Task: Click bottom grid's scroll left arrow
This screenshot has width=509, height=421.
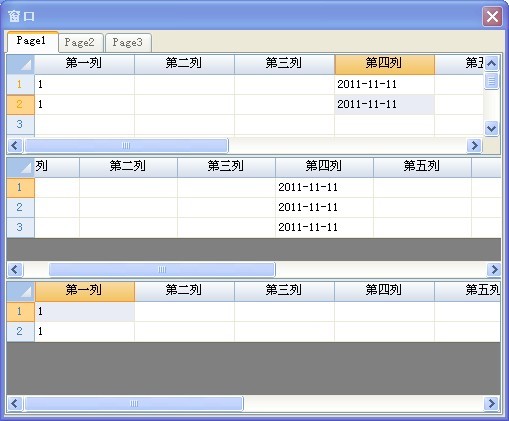Action: pyautogui.click(x=15, y=403)
